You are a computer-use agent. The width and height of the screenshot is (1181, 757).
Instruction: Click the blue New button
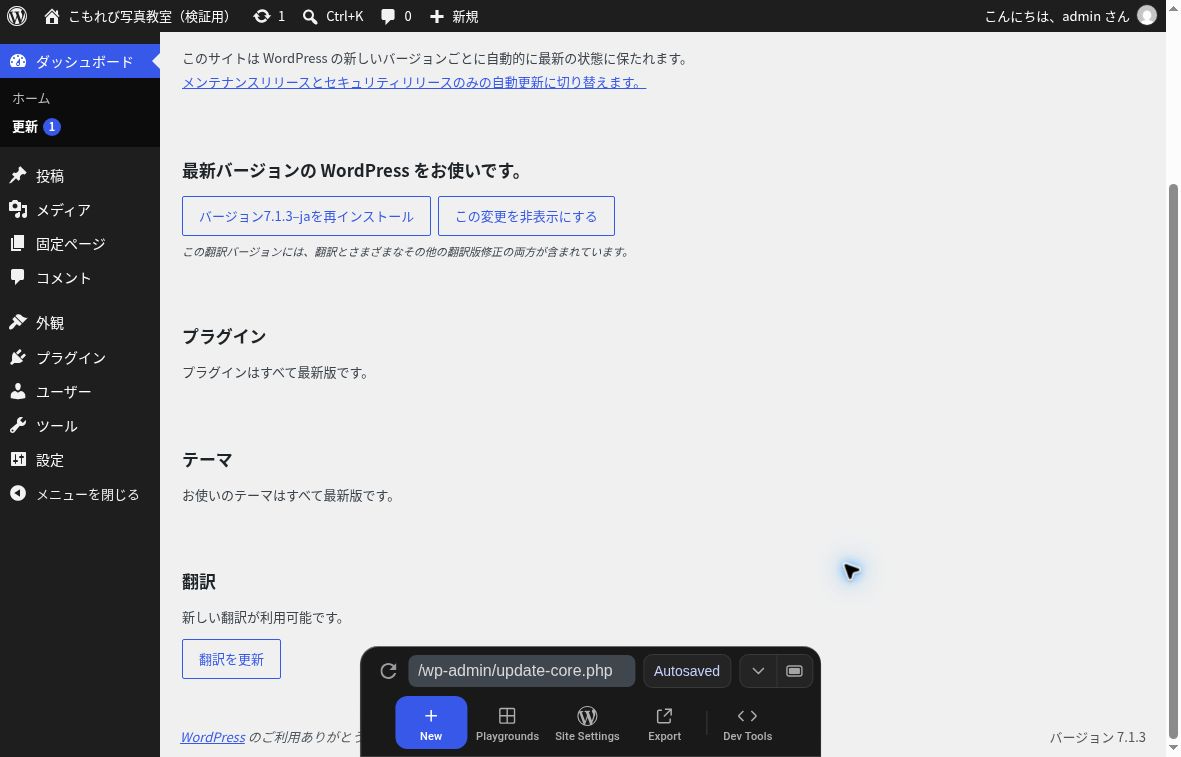click(x=431, y=722)
